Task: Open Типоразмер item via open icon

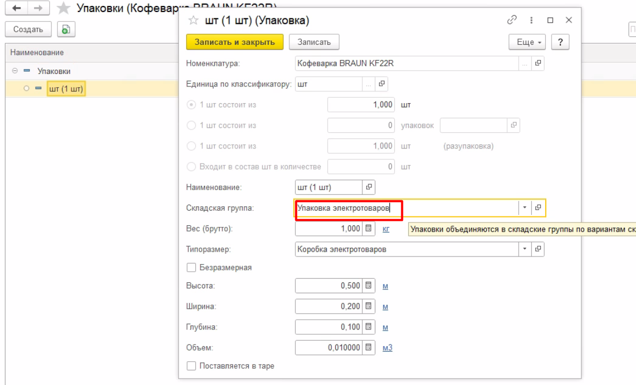Action: pos(538,249)
